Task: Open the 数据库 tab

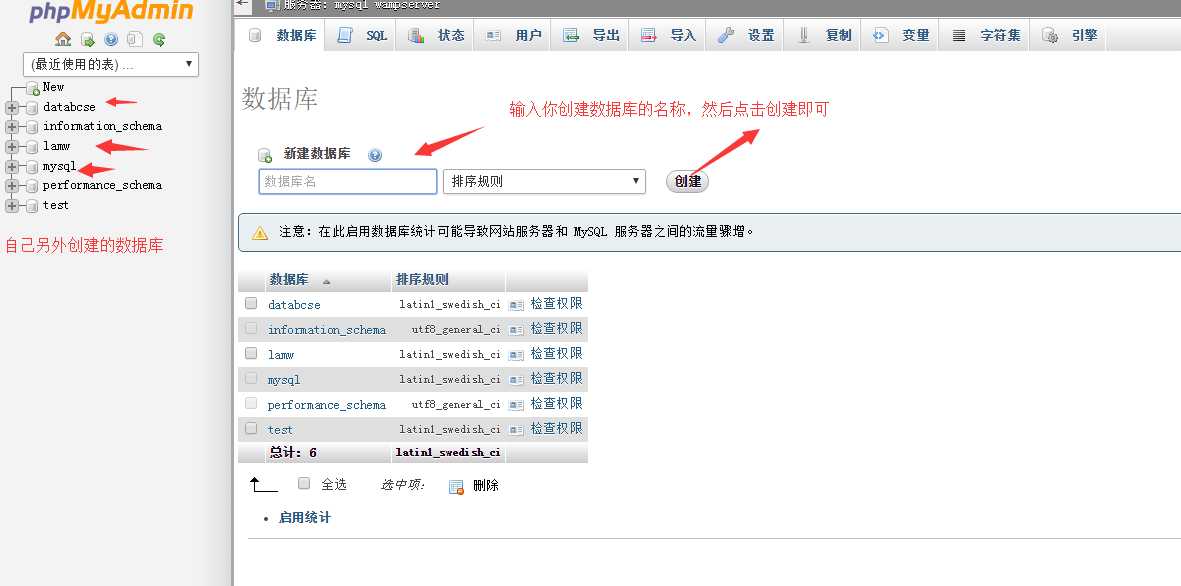Action: click(x=282, y=35)
